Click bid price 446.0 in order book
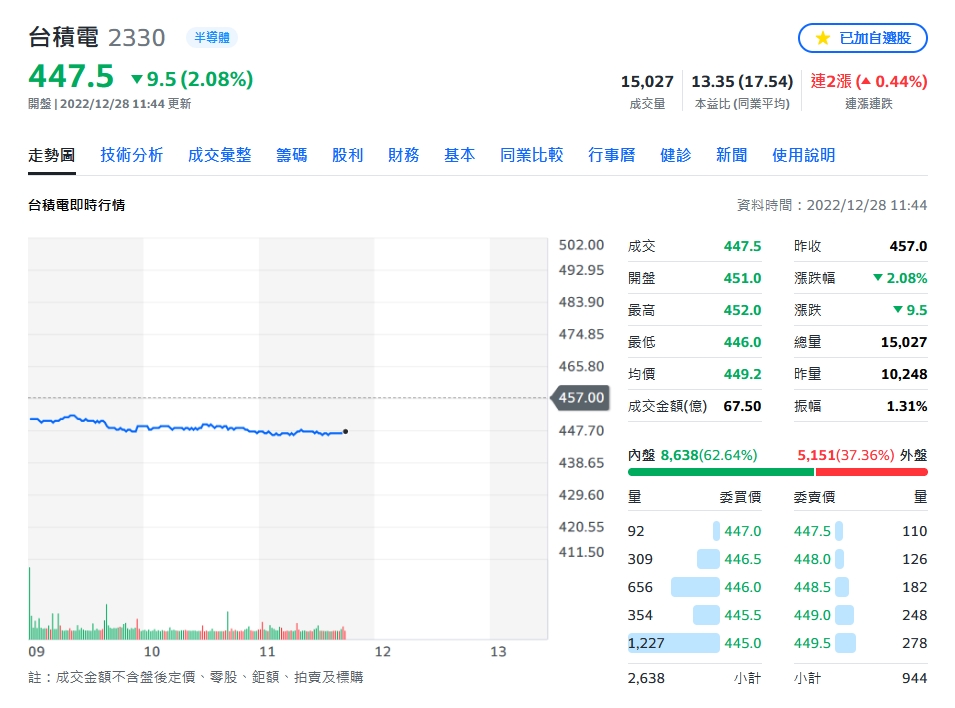Image resolution: width=955 pixels, height=708 pixels. [742, 587]
